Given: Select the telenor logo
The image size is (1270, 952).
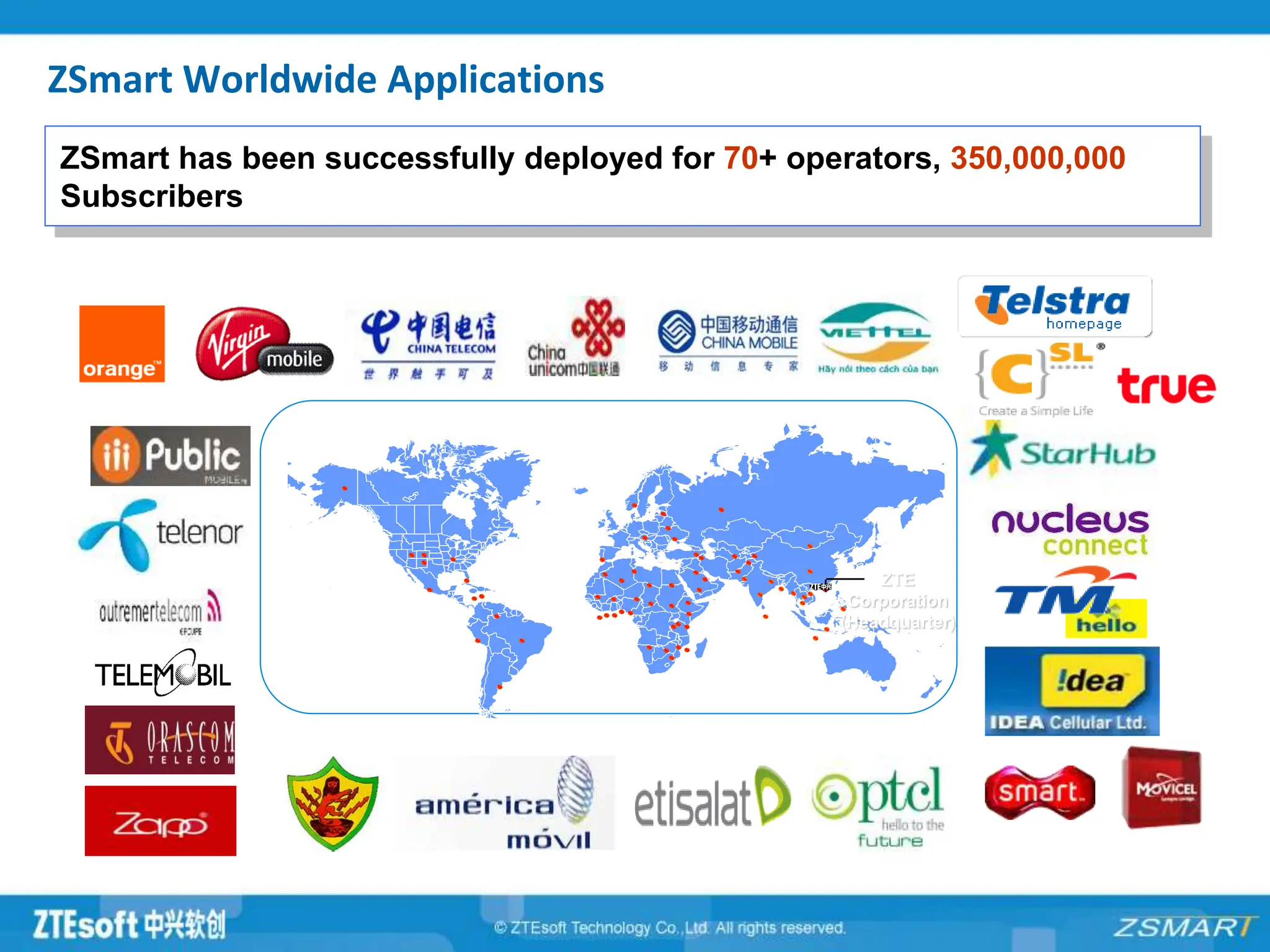Looking at the screenshot, I should 160,534.
